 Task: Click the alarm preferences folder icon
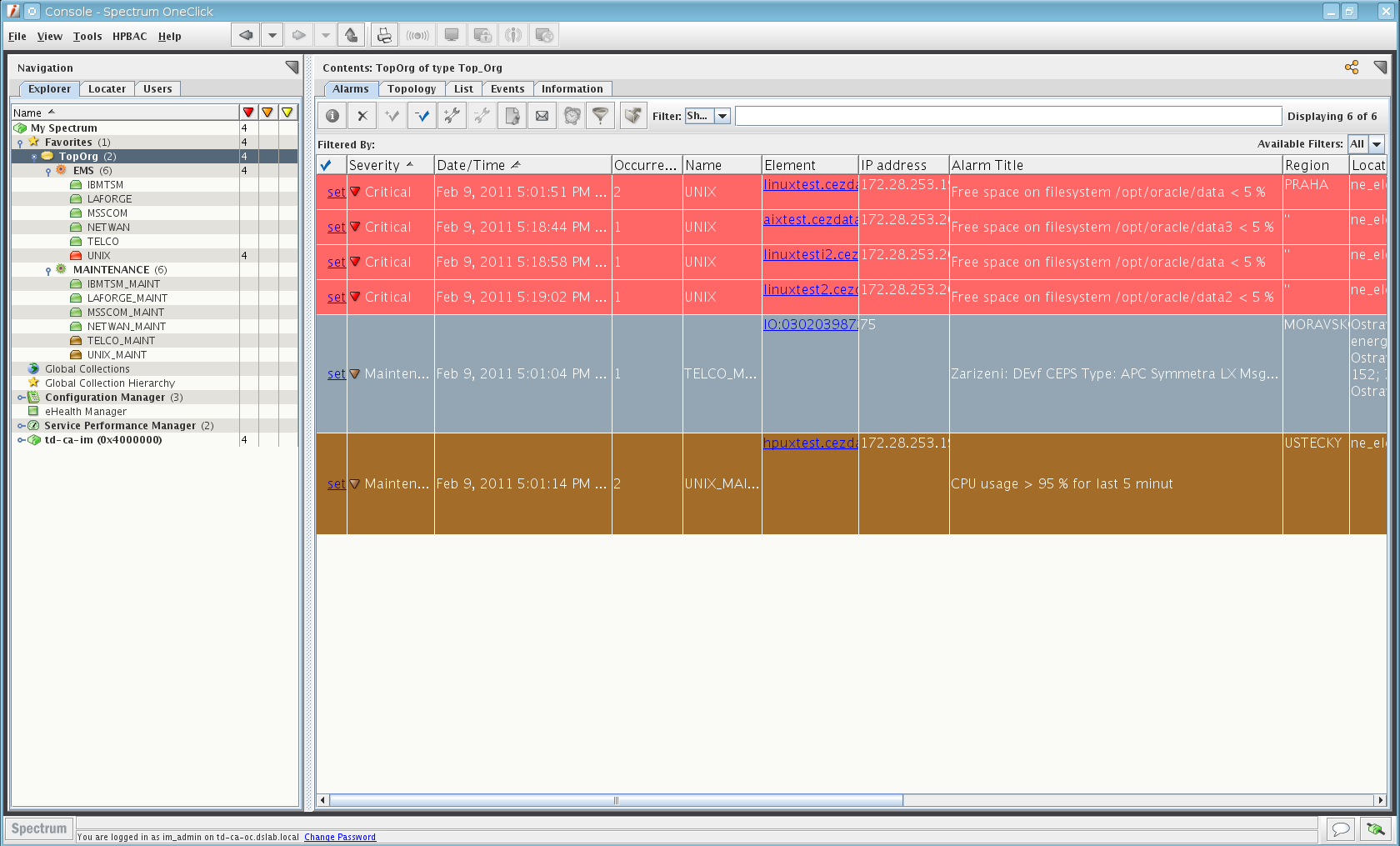(633, 116)
